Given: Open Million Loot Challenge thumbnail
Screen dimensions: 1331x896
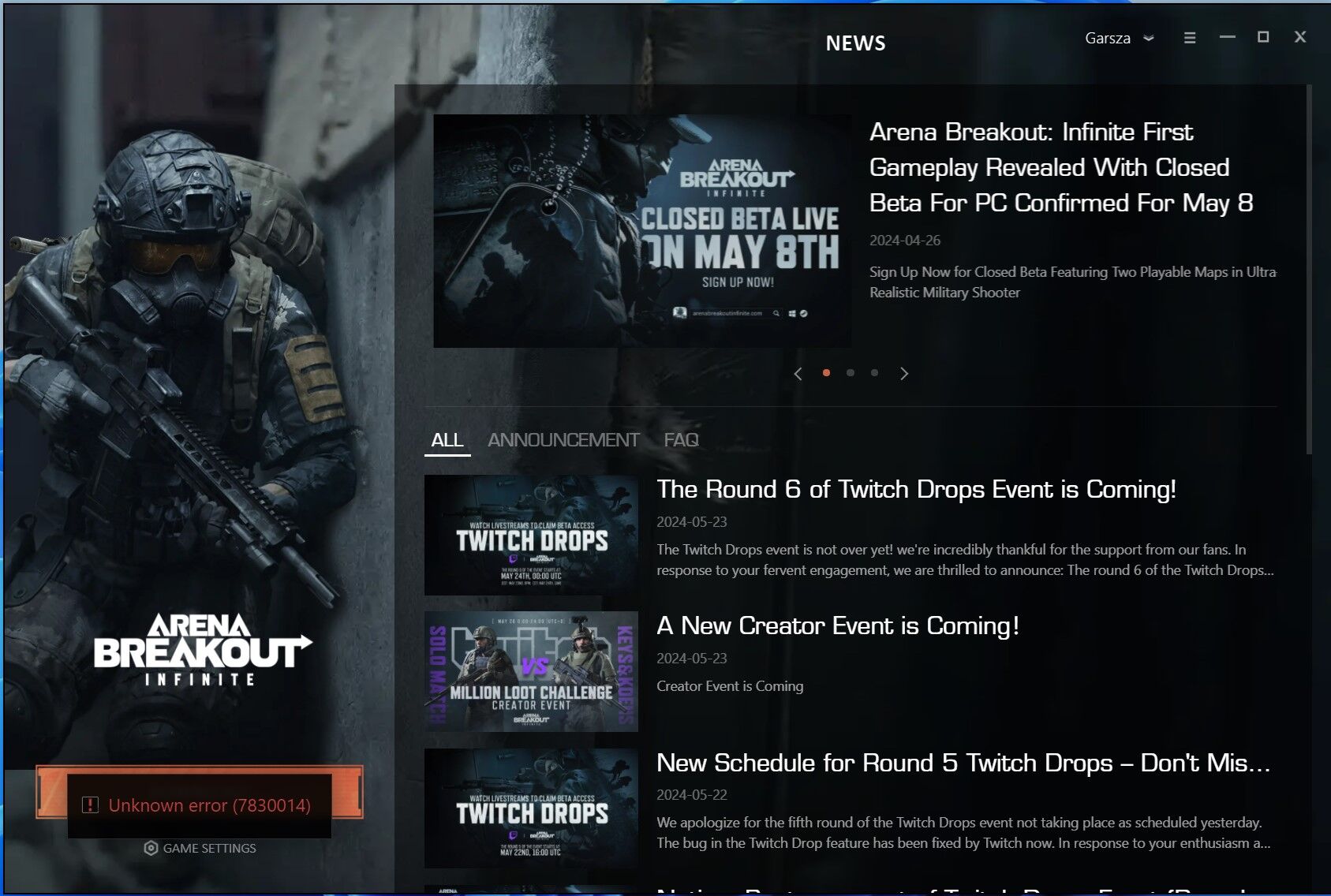Looking at the screenshot, I should point(531,671).
